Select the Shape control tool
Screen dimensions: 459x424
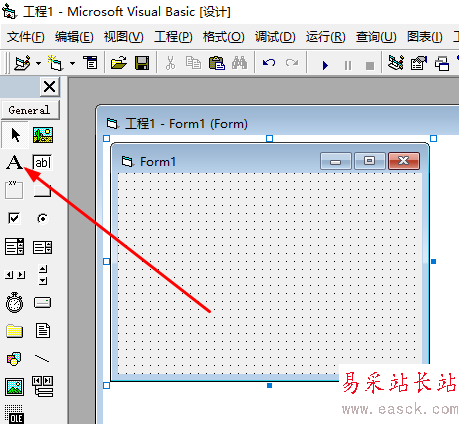[x=14, y=359]
